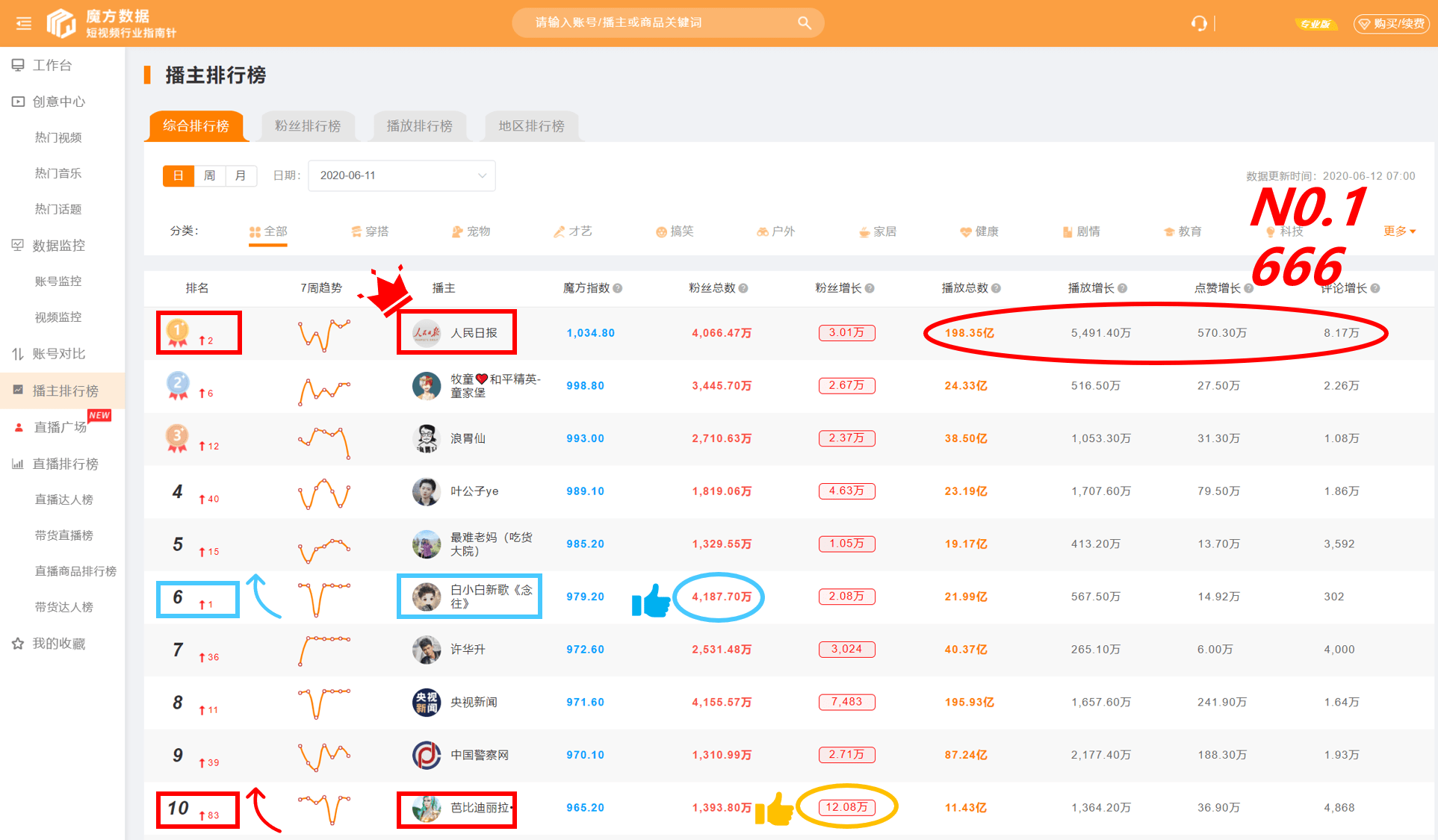Go to 账号监控

[58, 281]
